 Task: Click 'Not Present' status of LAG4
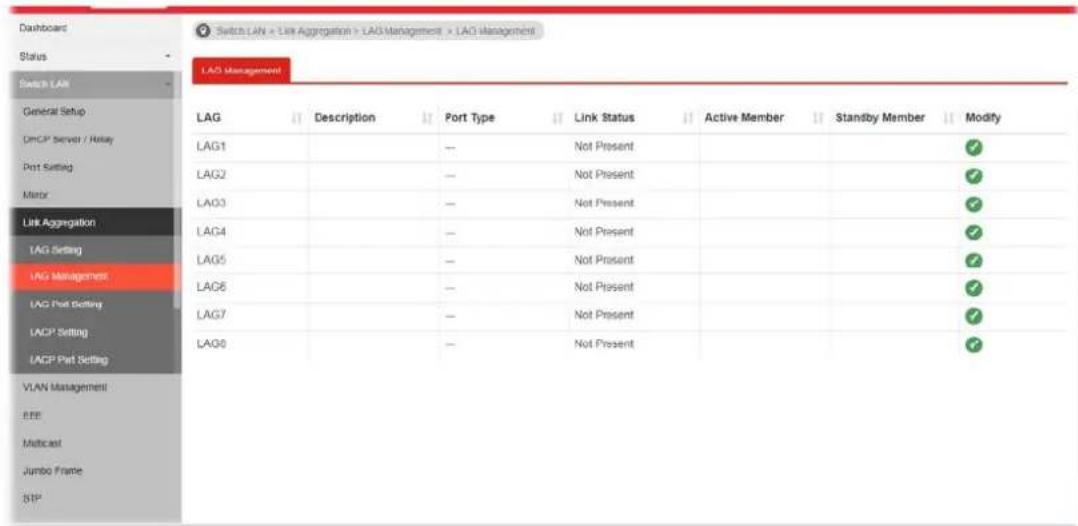point(604,232)
